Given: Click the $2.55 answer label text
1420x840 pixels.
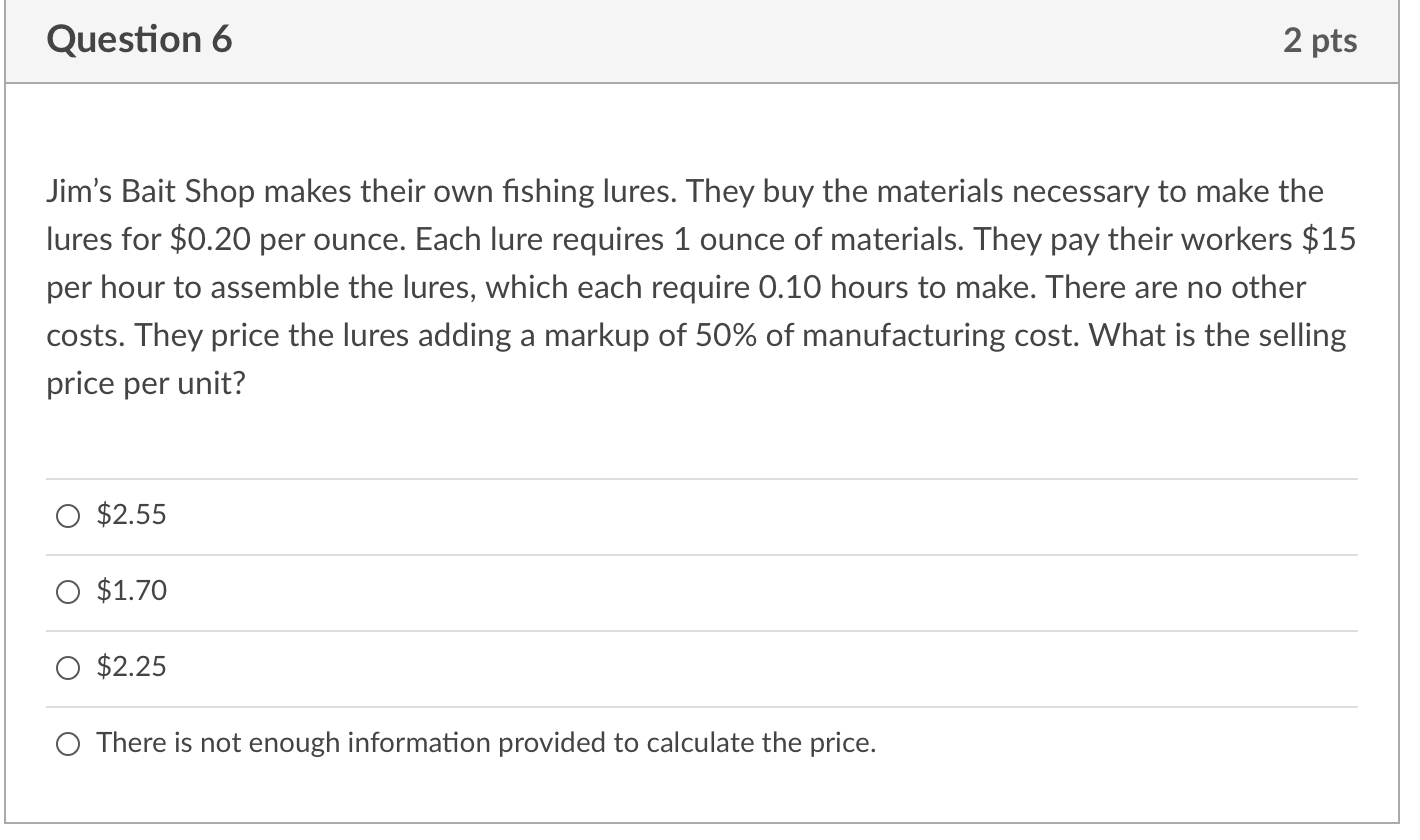Looking at the screenshot, I should tap(132, 516).
